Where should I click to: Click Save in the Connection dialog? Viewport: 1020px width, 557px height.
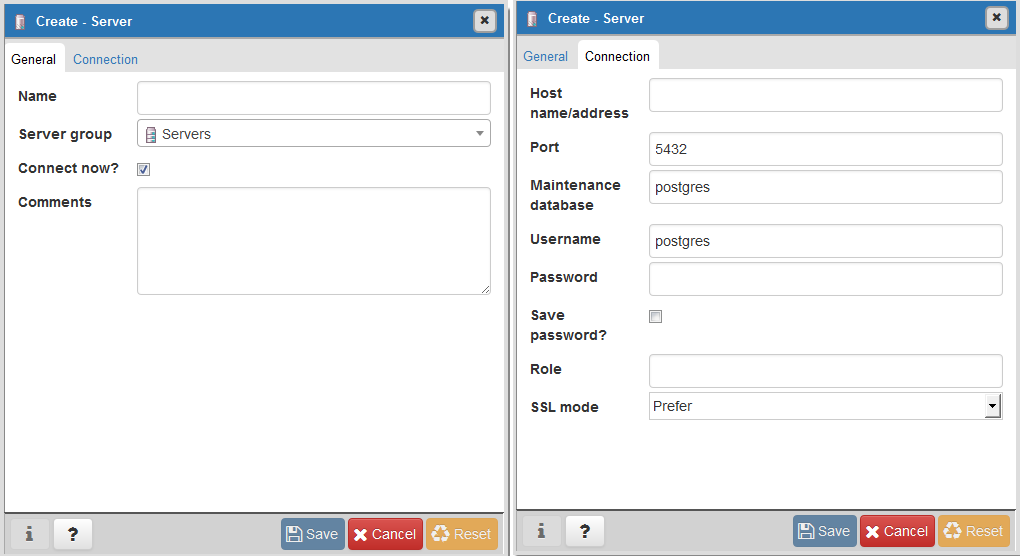coord(825,531)
